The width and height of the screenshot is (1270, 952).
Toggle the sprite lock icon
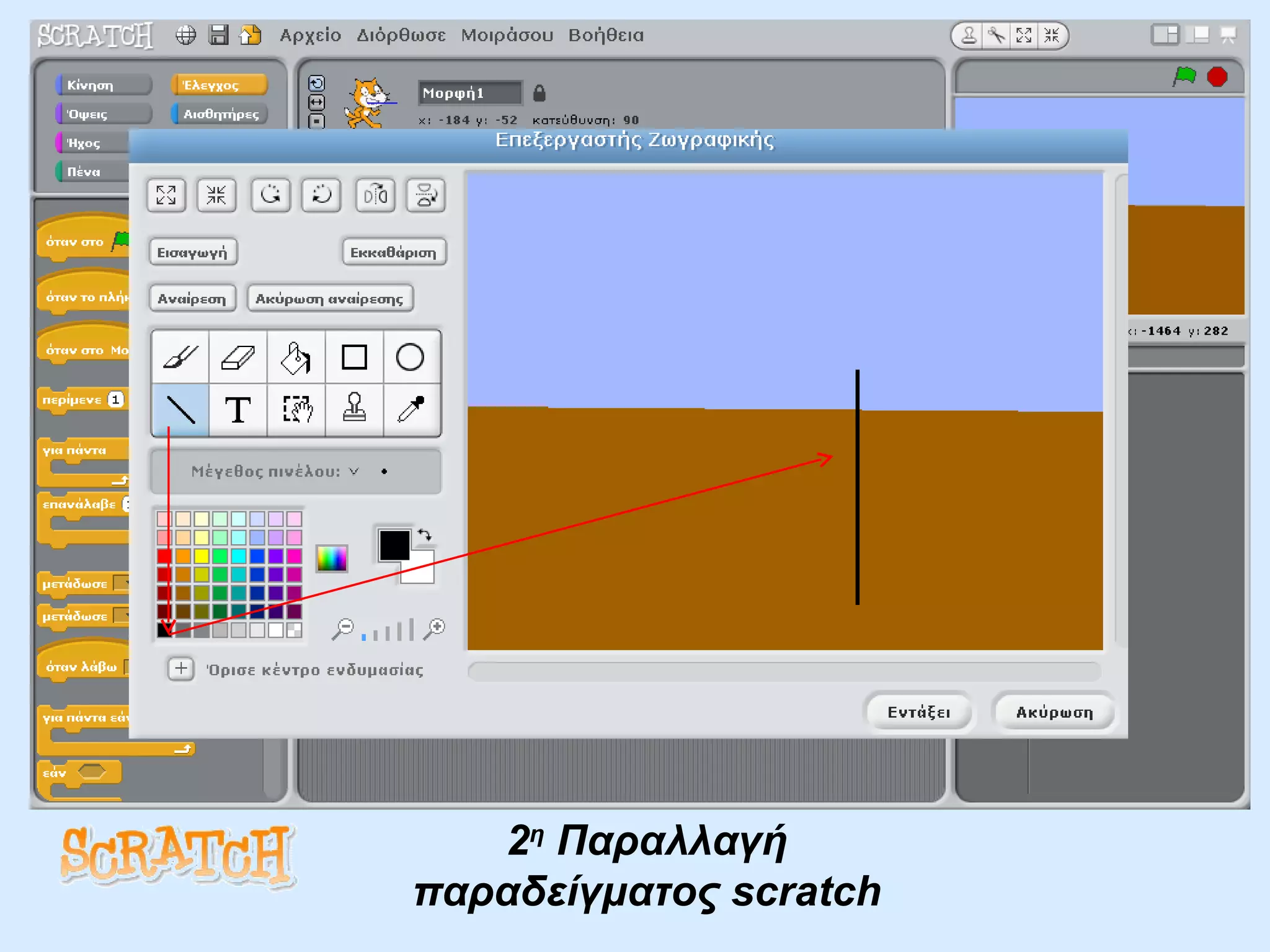pos(540,93)
